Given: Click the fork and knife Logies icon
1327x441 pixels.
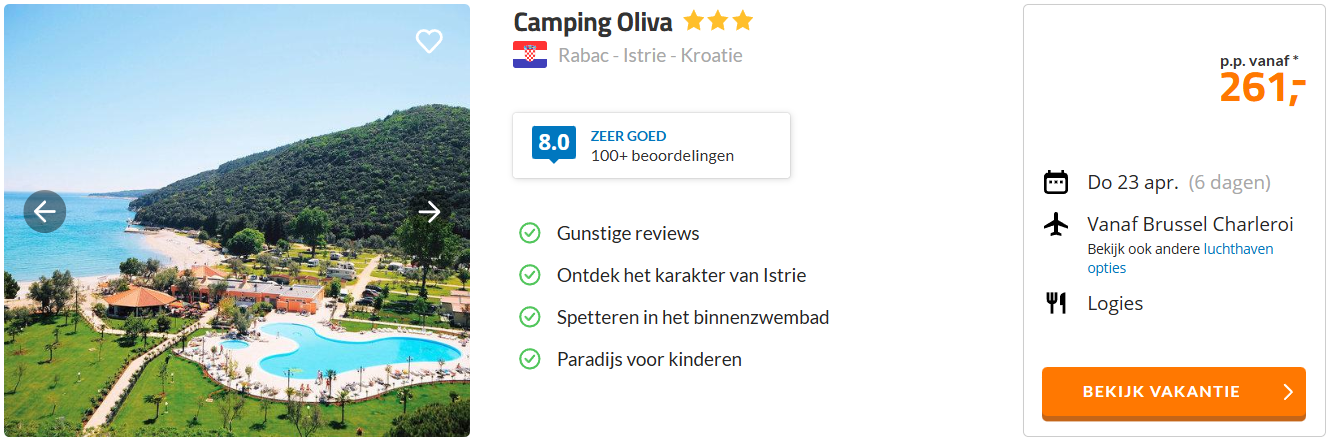Looking at the screenshot, I should [1056, 303].
